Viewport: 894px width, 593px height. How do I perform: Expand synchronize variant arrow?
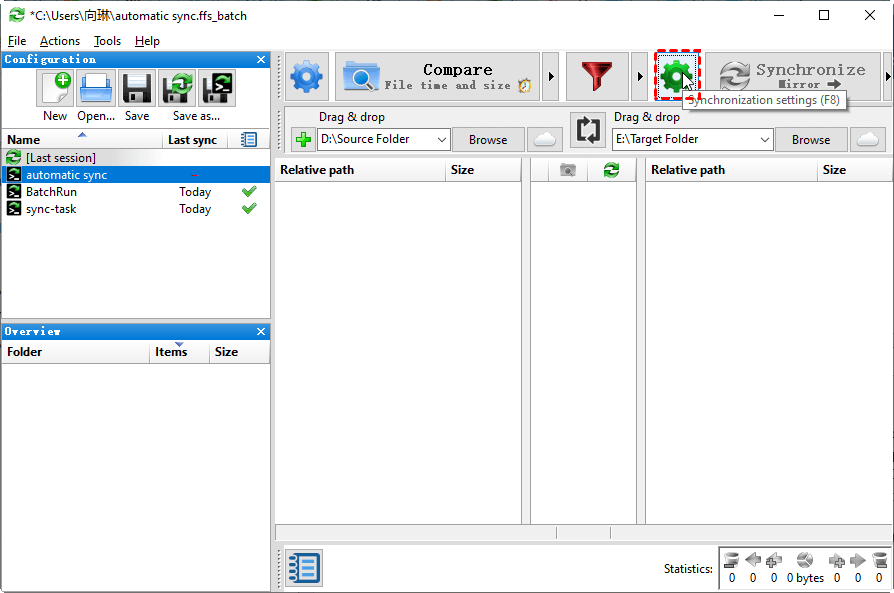coord(887,76)
